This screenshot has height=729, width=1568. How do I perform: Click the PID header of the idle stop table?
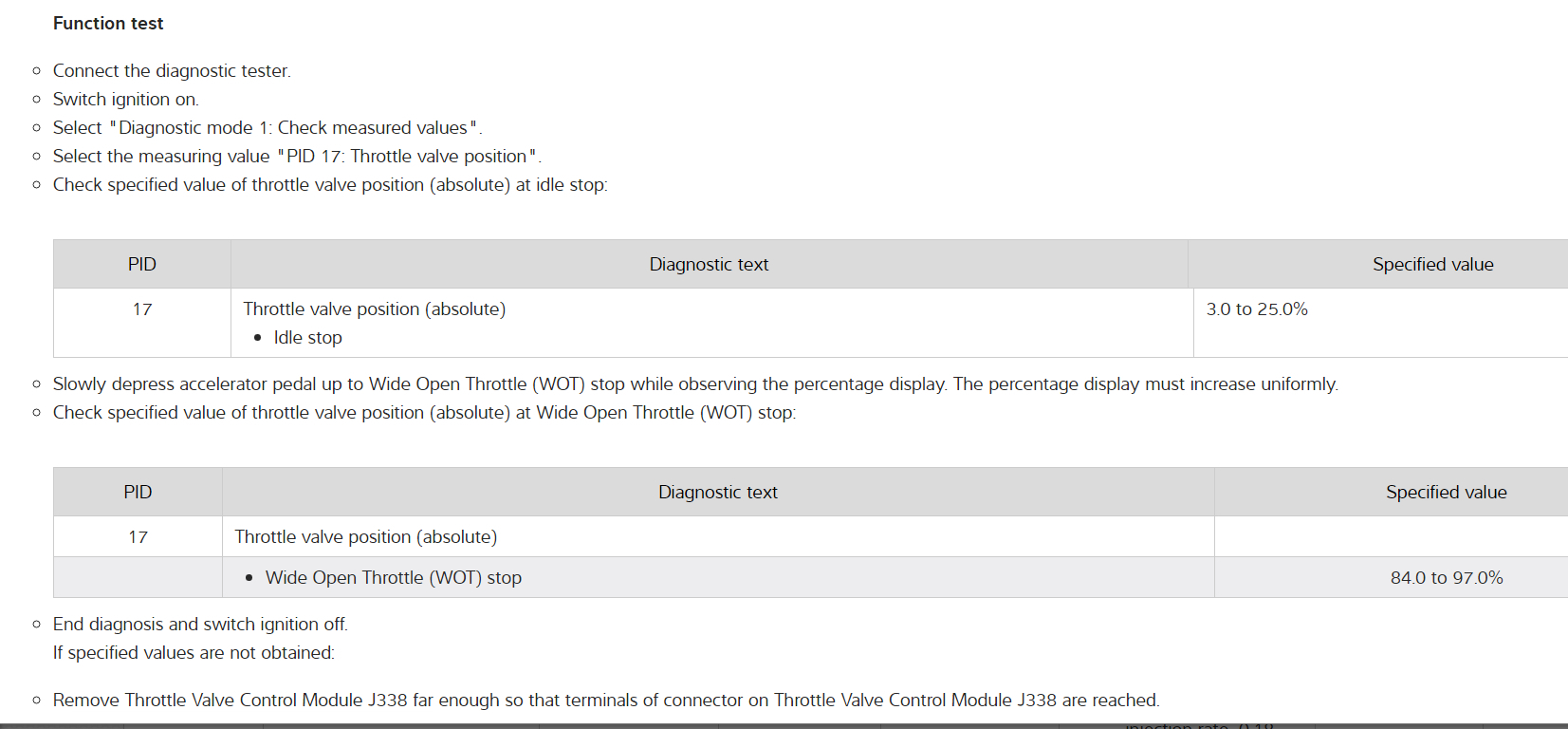tap(142, 265)
